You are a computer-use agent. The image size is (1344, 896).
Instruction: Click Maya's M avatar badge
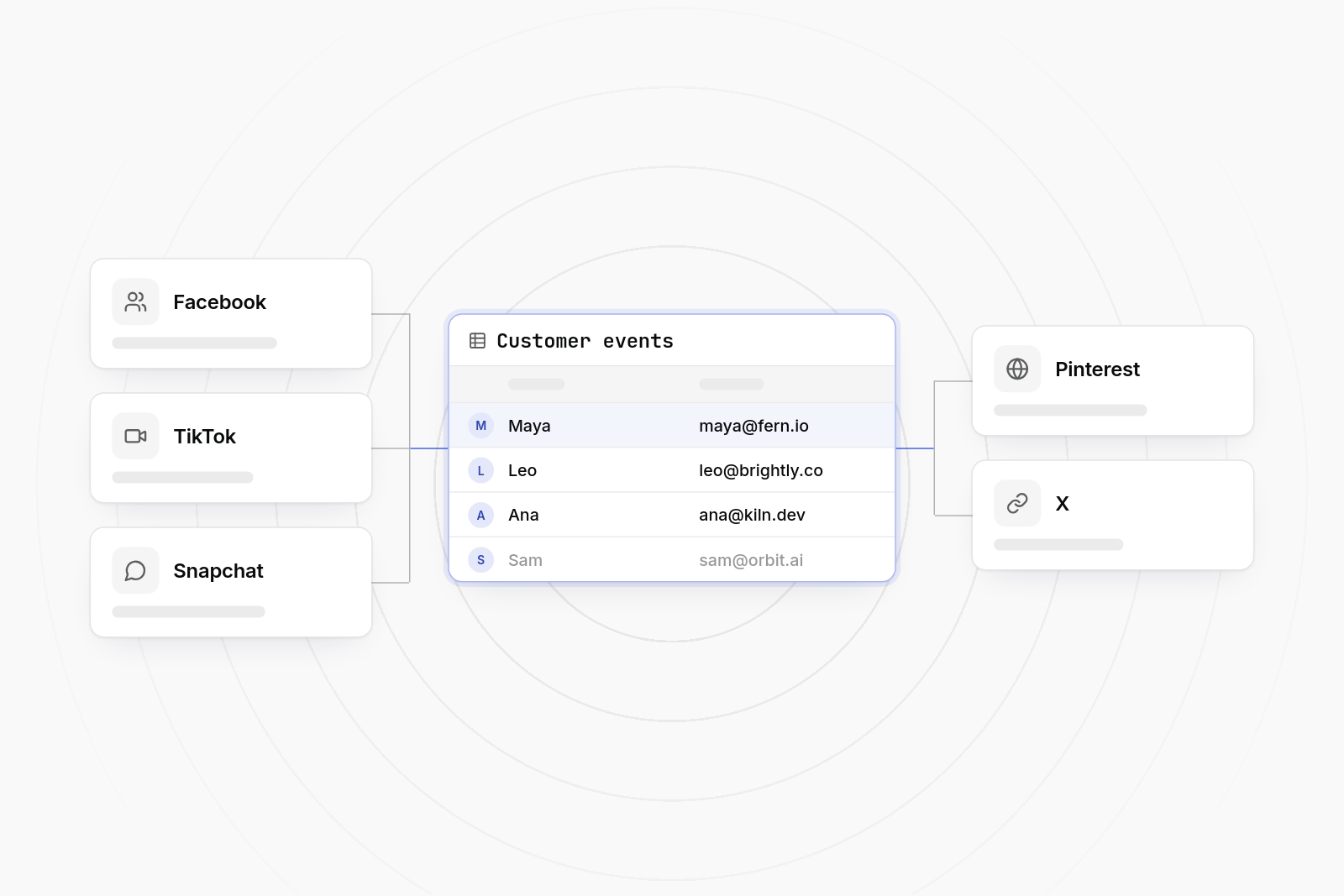(x=480, y=426)
